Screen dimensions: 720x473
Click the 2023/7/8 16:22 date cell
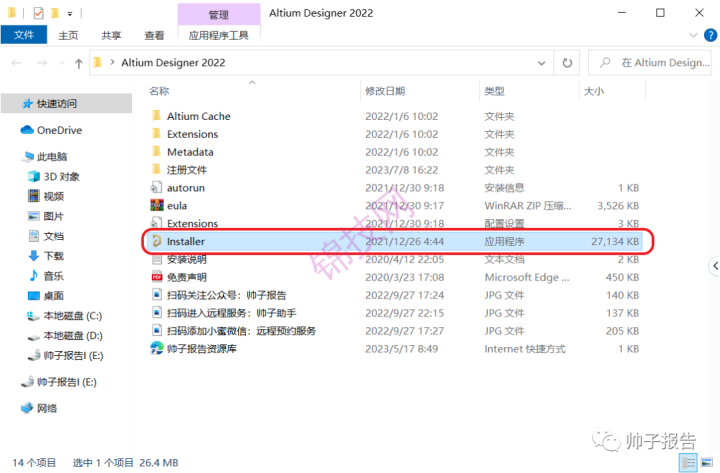click(401, 169)
